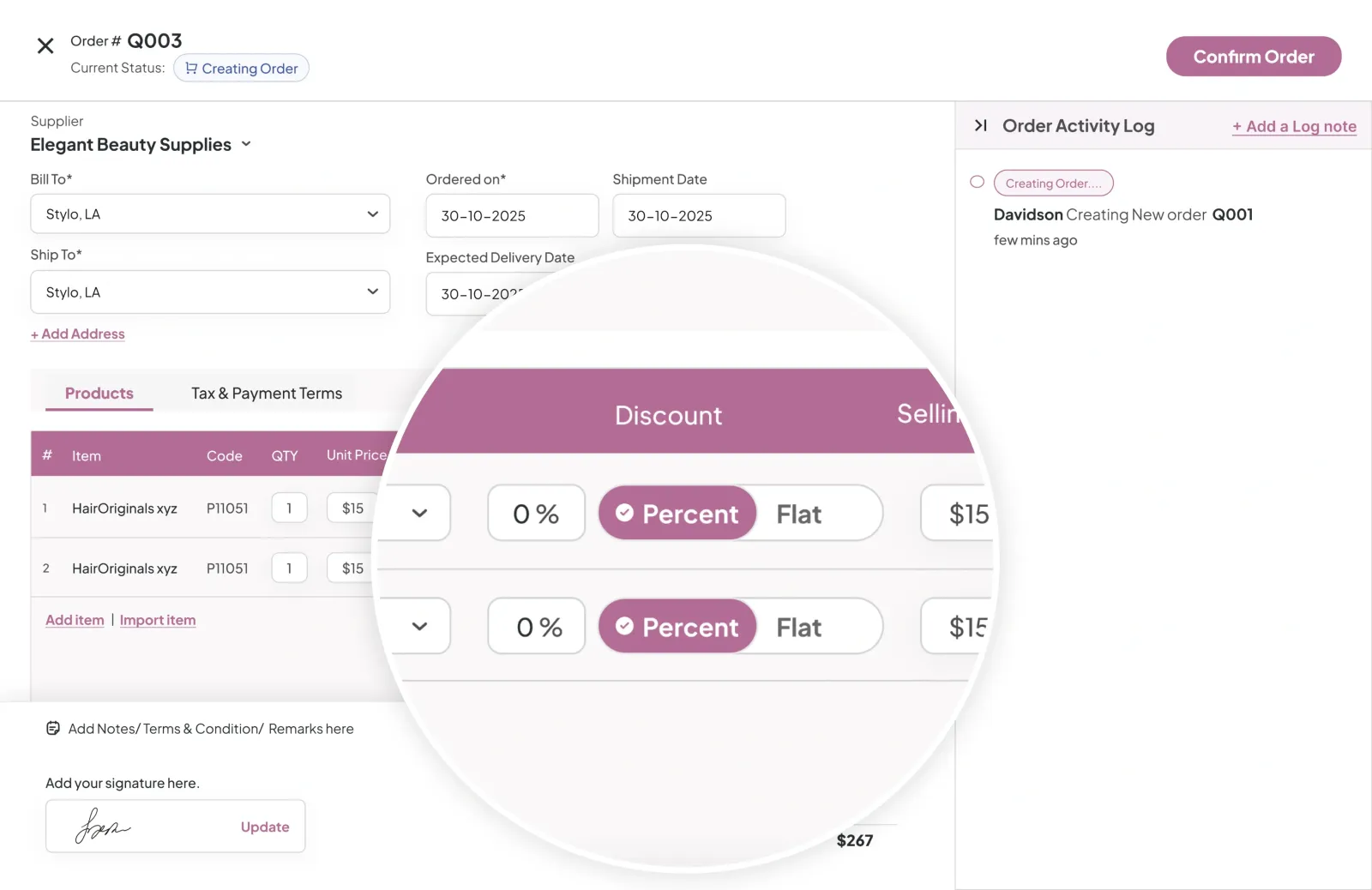
Task: Choose Percent discount for second row
Action: pyautogui.click(x=677, y=627)
